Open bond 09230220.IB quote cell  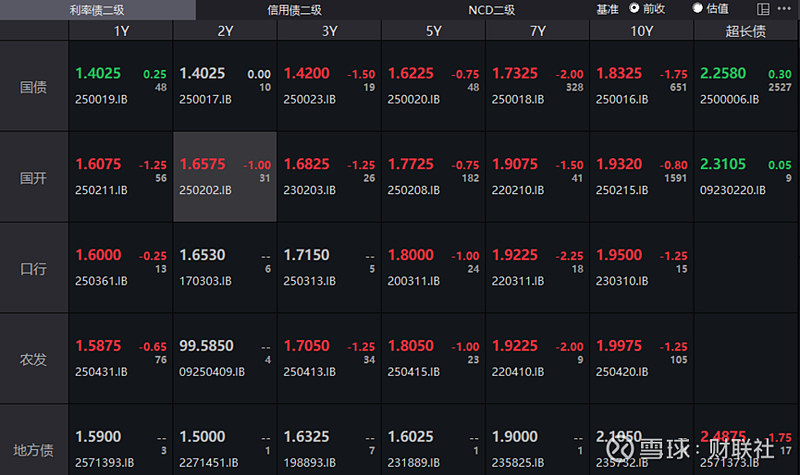click(x=745, y=177)
